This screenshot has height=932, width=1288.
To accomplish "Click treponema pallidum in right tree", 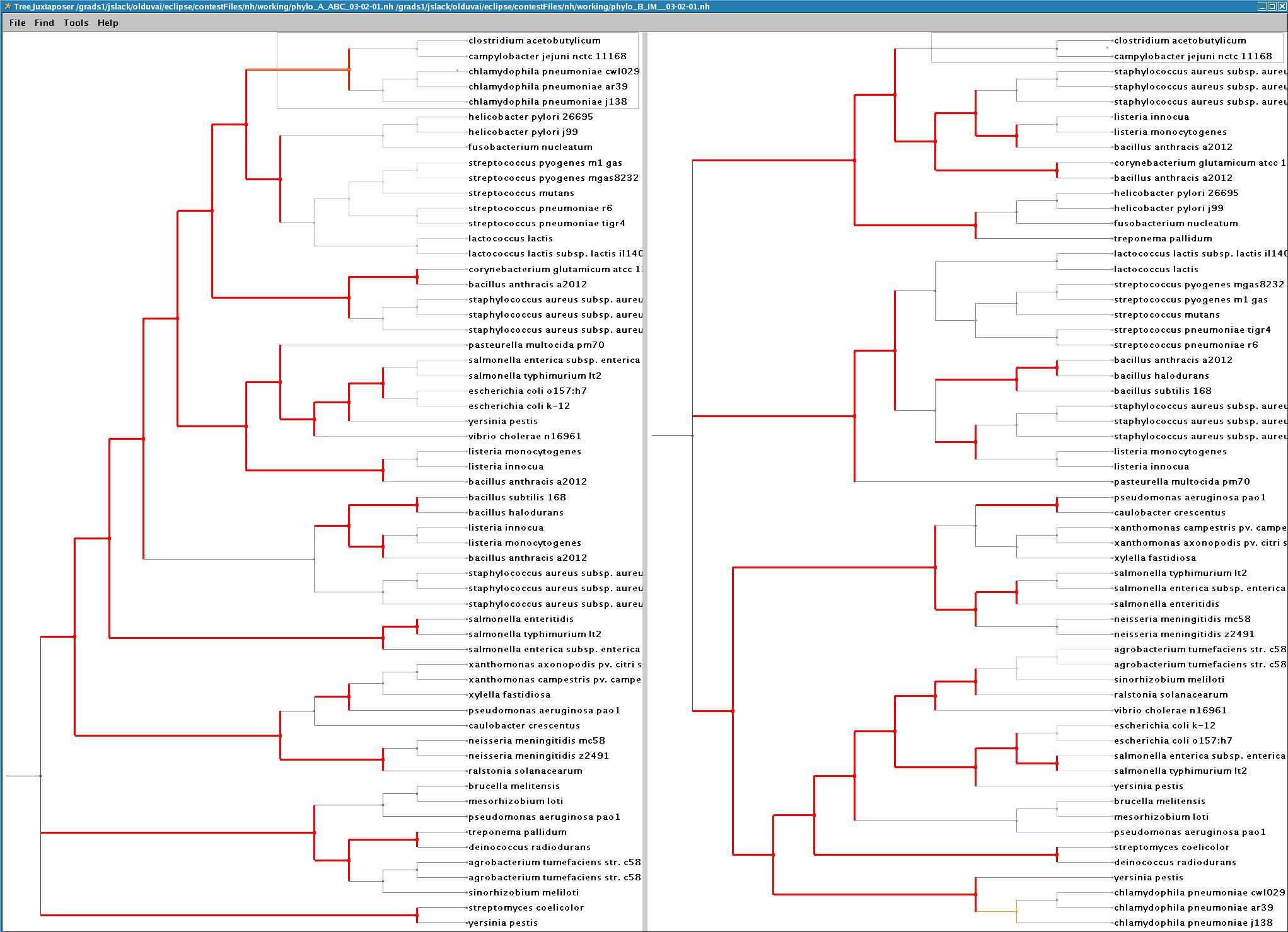I will [1163, 238].
